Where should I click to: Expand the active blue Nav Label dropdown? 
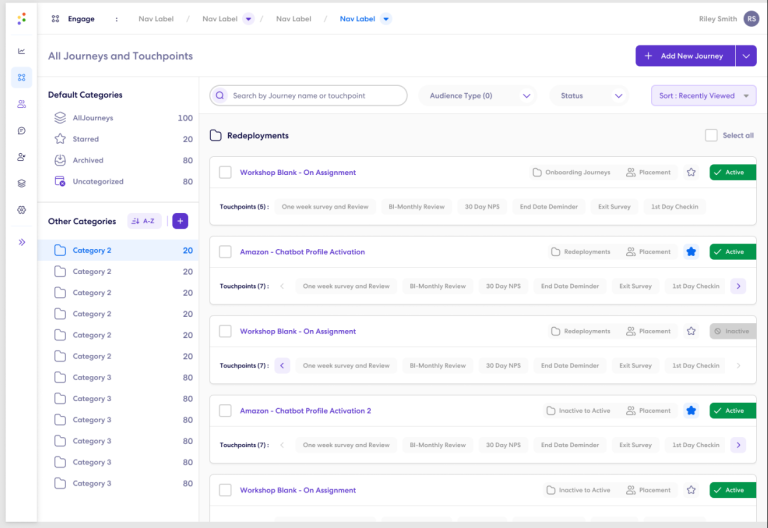pyautogui.click(x=386, y=19)
